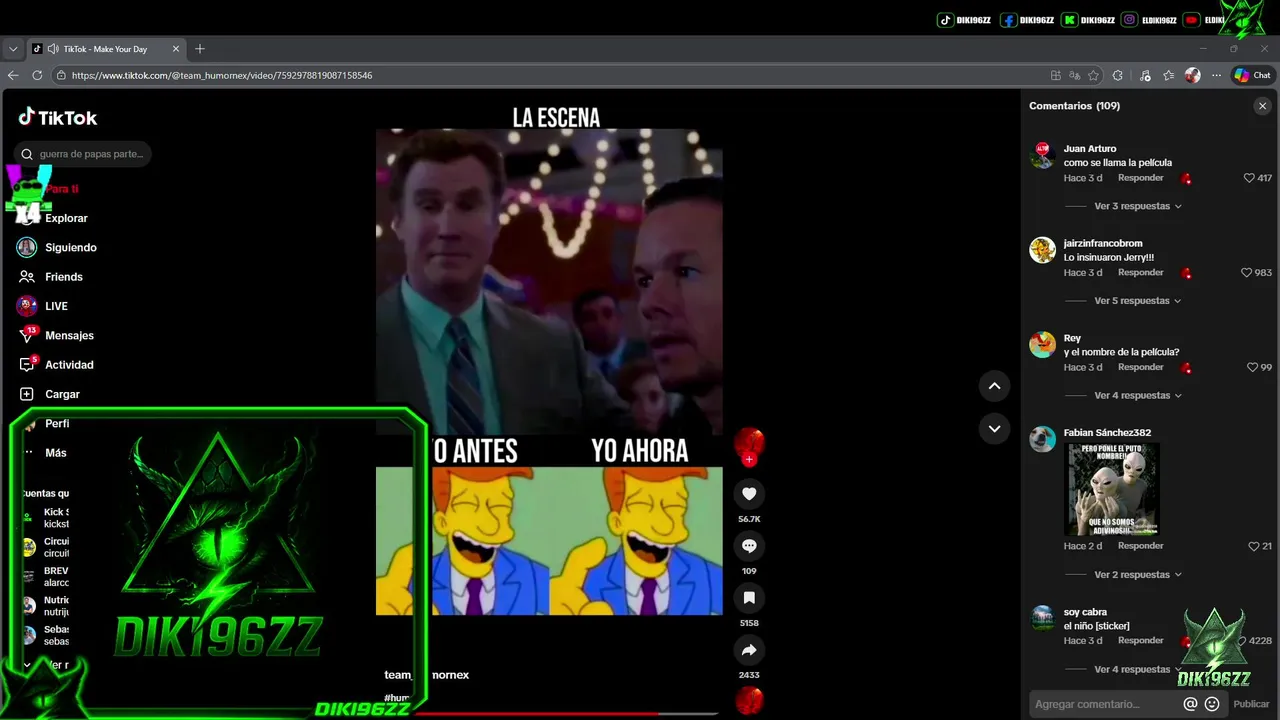Like Fabian Sánchez382's comment
Screen dimensions: 1280x720
click(1253, 546)
